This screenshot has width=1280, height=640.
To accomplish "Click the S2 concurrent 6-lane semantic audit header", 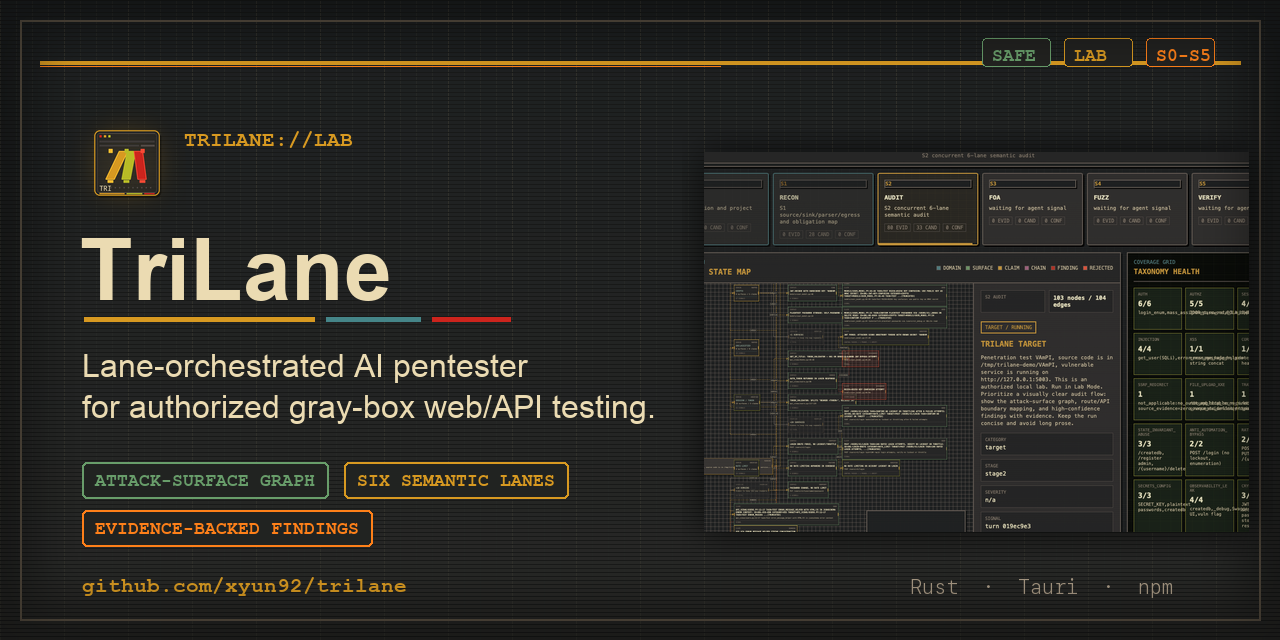I will pos(976,157).
